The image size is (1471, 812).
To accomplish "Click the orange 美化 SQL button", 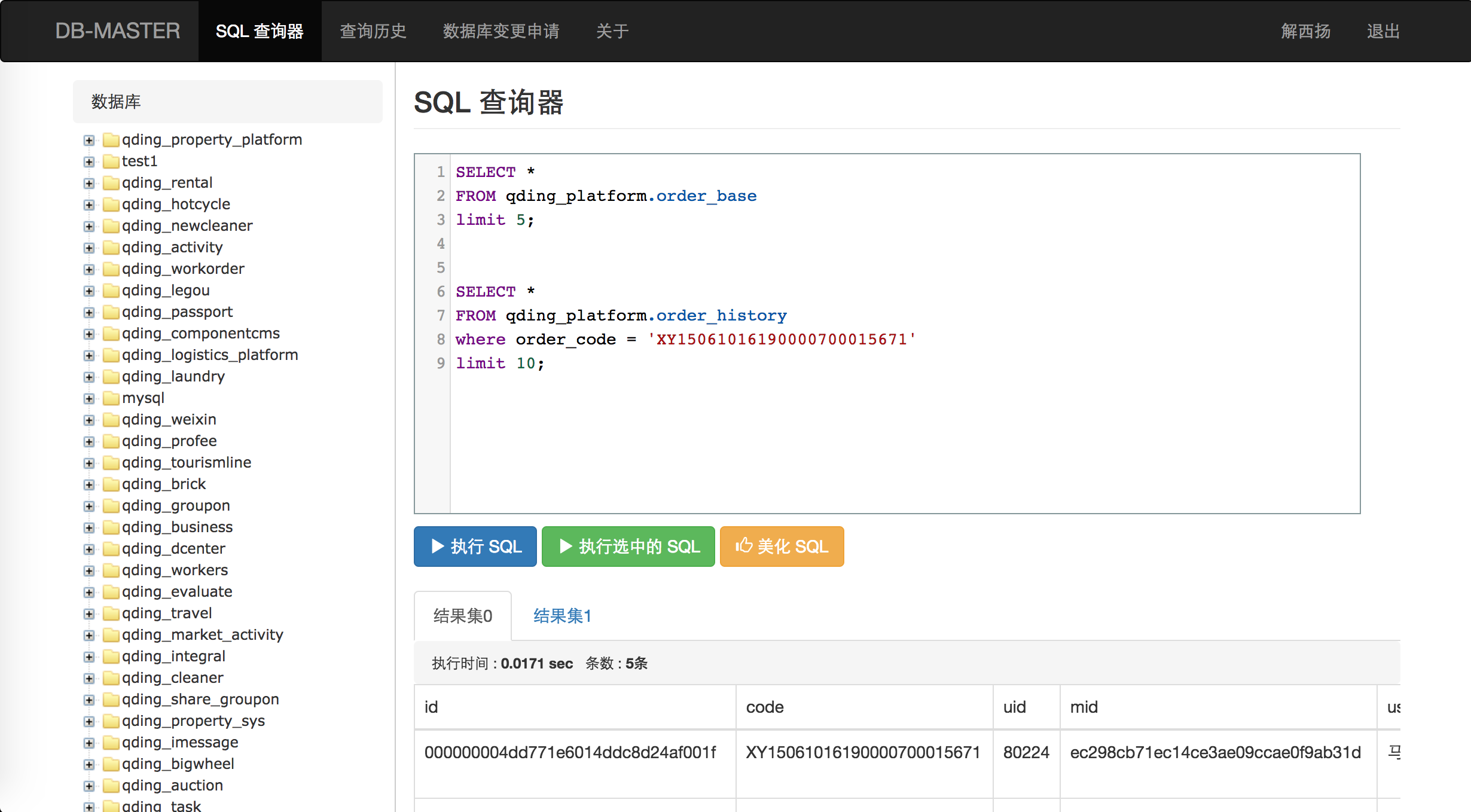I will 782,547.
